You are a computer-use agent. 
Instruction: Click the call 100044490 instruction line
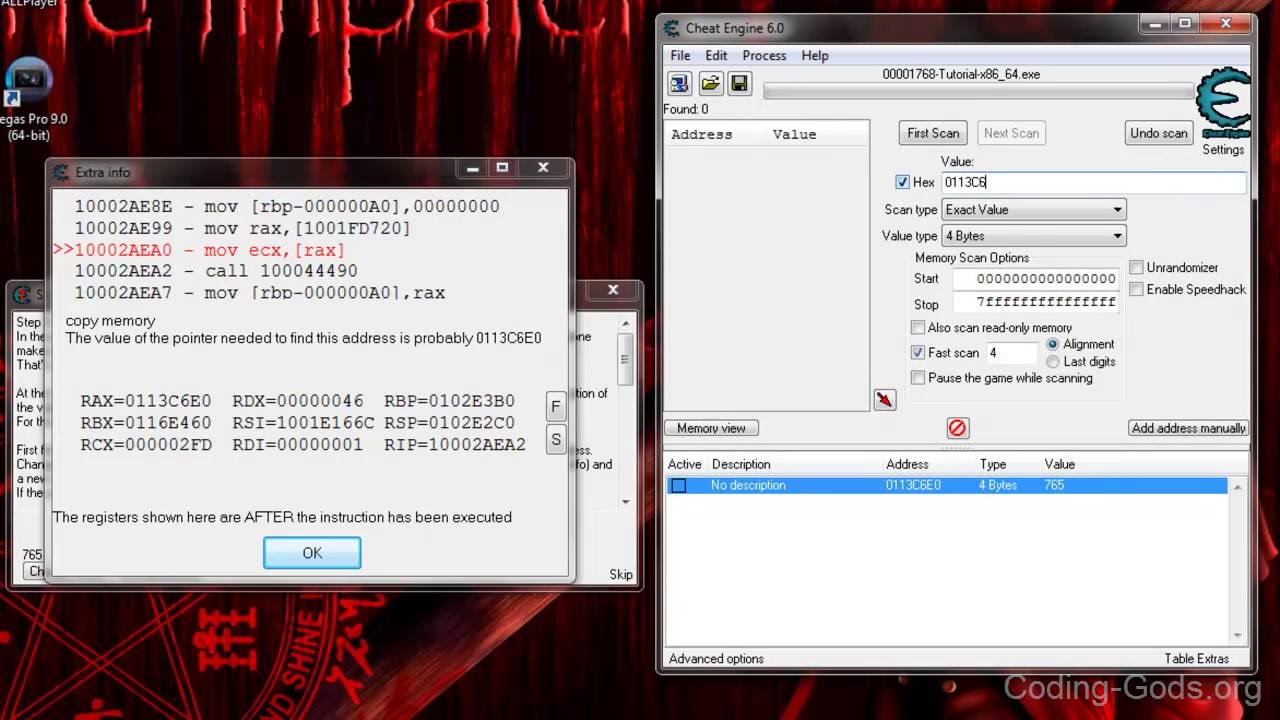pyautogui.click(x=216, y=271)
